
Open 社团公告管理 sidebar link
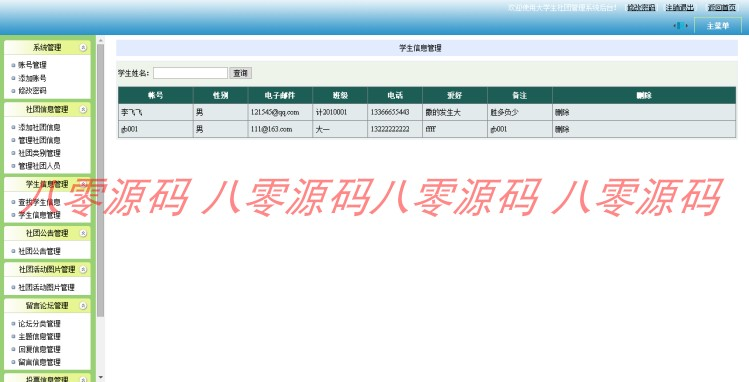[x=39, y=251]
